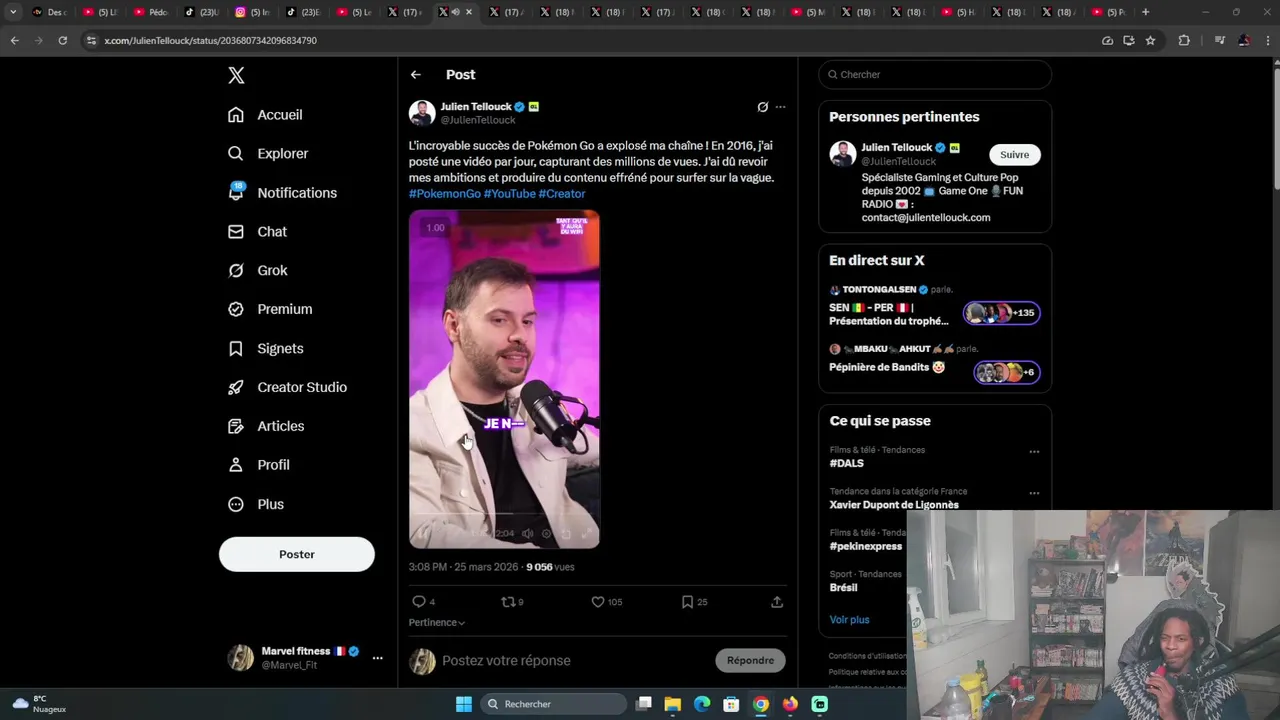Open Signets bookmarks page
Viewport: 1280px width, 720px height.
tap(265, 348)
